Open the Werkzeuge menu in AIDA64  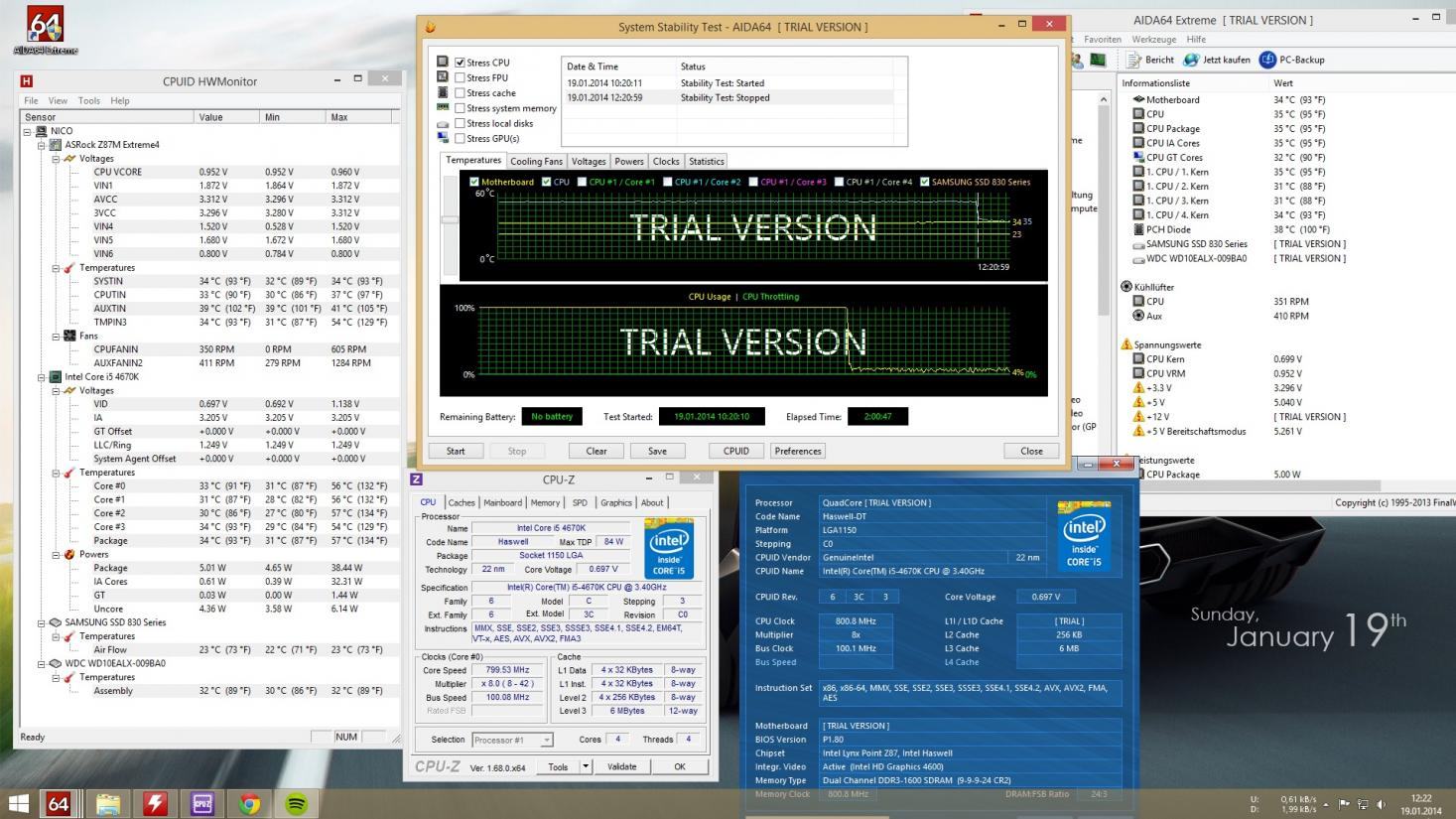pos(1153,40)
